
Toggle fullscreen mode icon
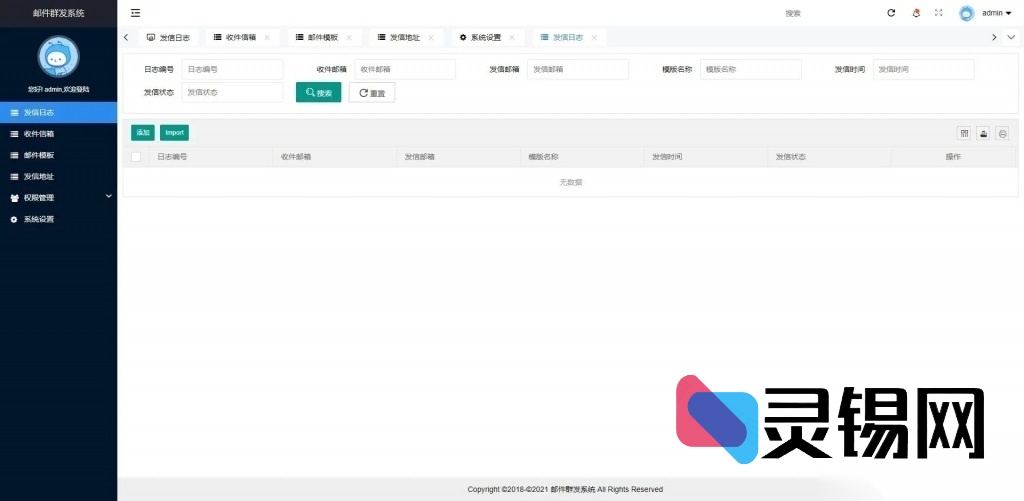click(x=939, y=13)
